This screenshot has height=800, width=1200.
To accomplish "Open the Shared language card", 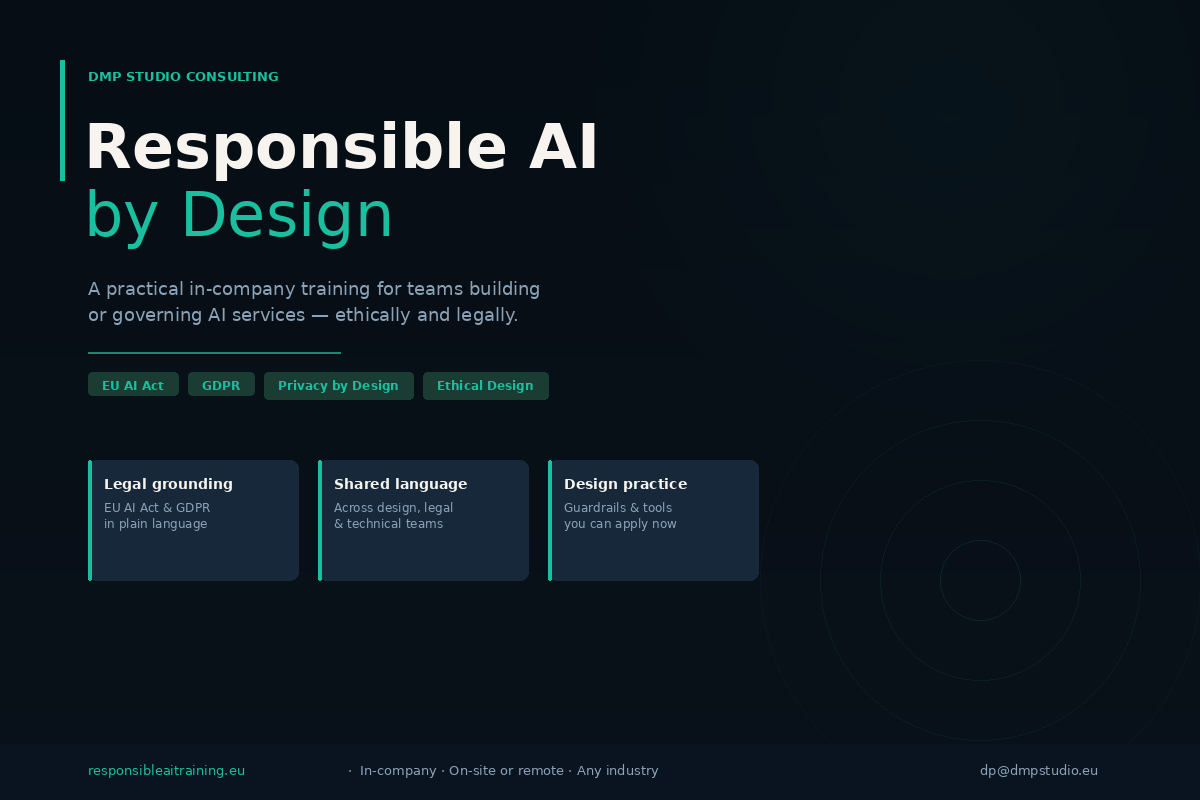I will (423, 520).
